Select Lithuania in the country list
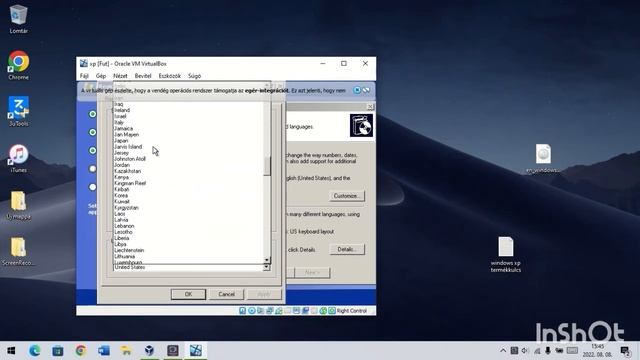 (125, 256)
